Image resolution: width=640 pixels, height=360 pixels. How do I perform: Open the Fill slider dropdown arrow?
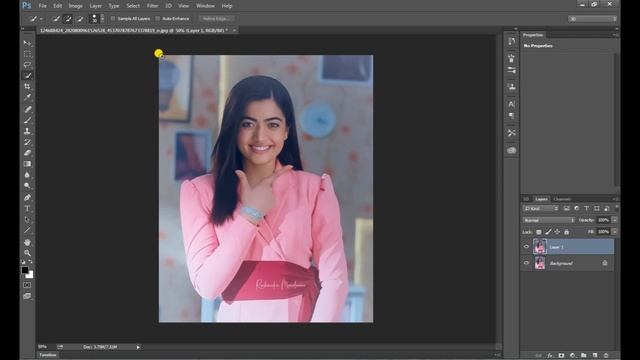click(615, 232)
